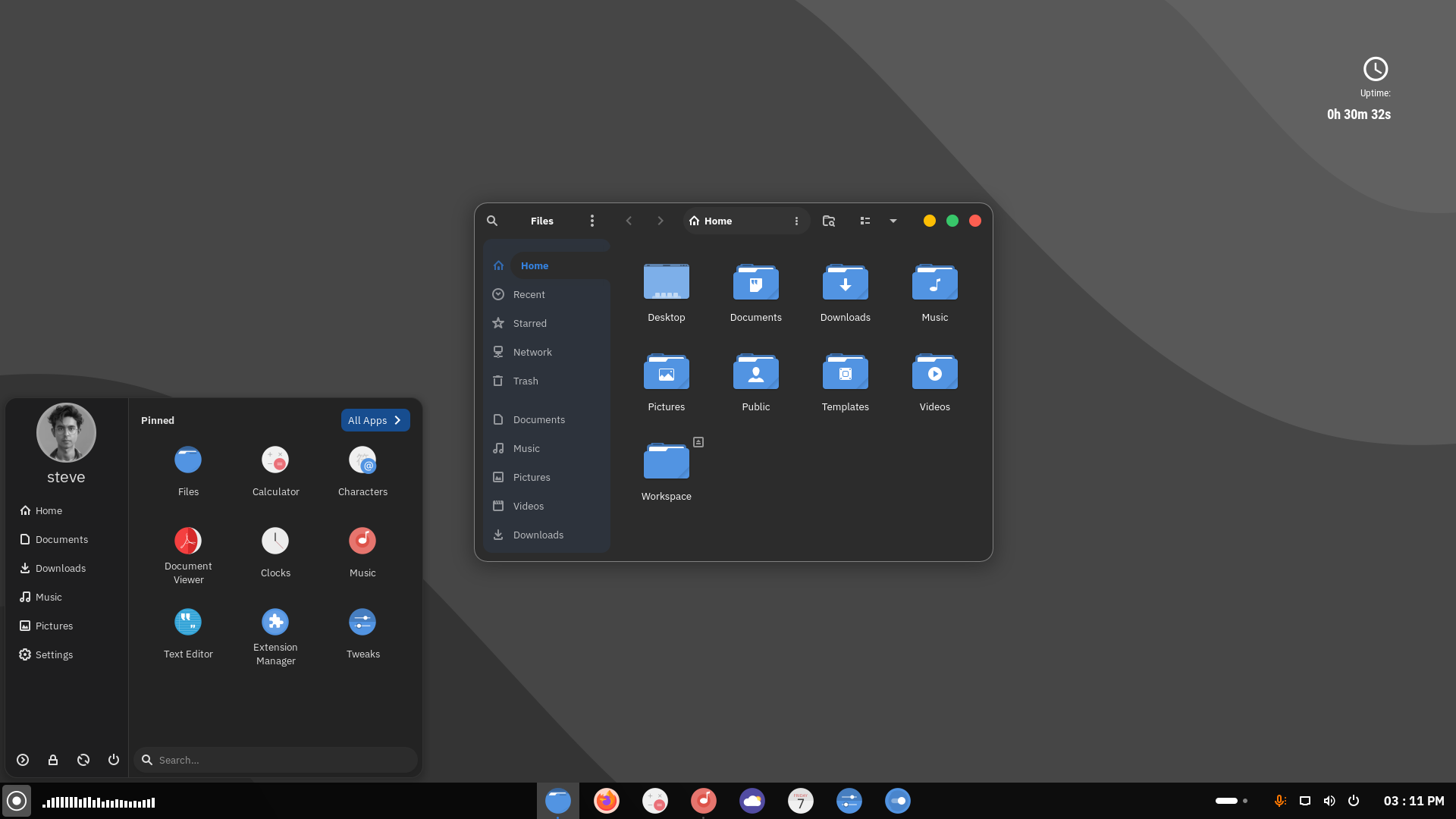Open the Home path bar options menu

(796, 221)
